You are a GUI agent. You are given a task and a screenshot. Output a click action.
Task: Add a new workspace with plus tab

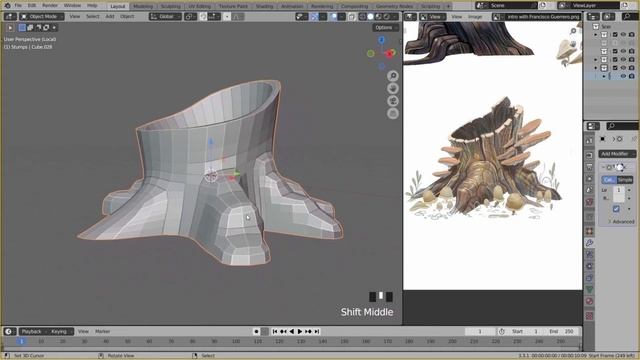pyautogui.click(x=448, y=6)
